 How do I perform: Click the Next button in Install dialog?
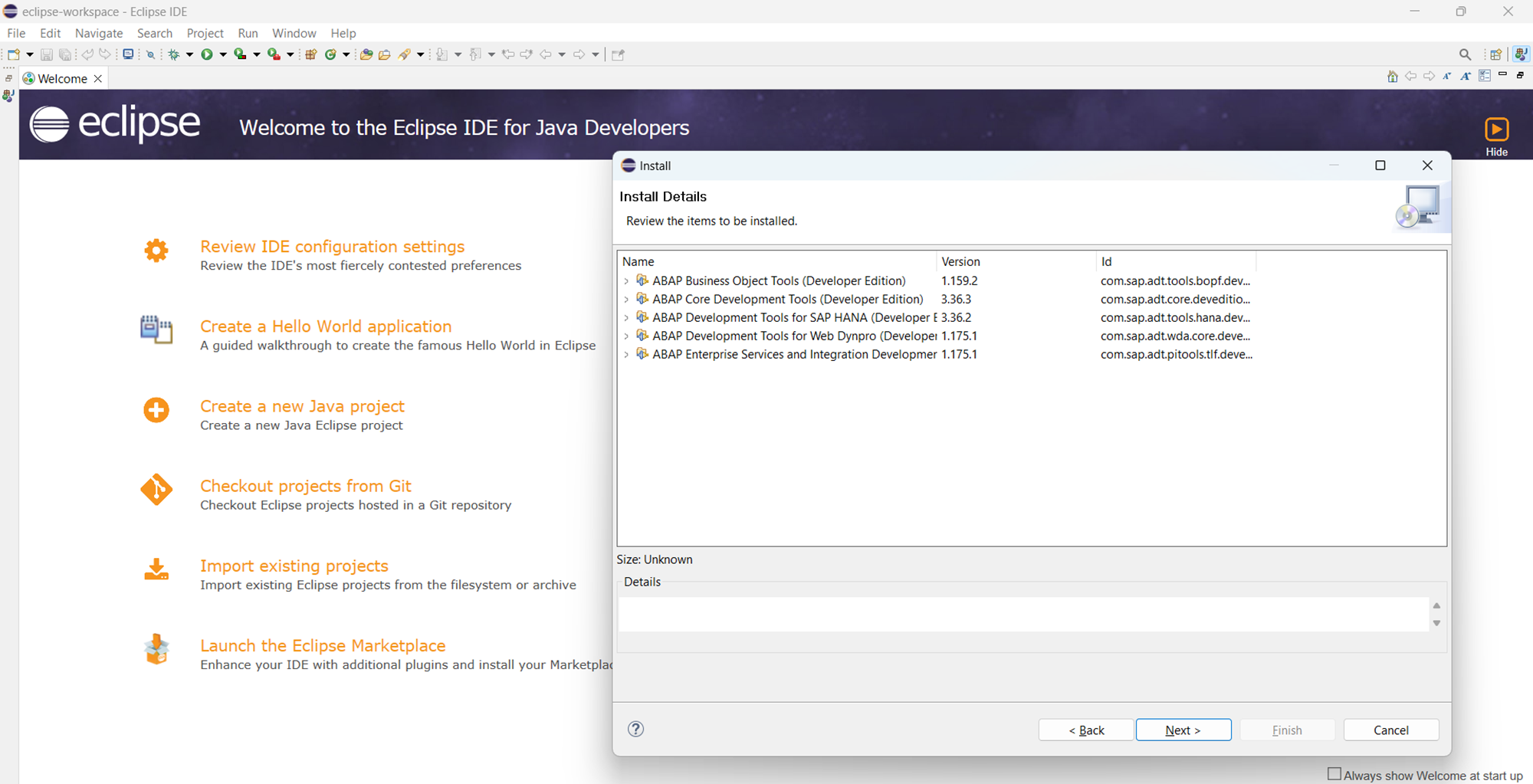1183,730
